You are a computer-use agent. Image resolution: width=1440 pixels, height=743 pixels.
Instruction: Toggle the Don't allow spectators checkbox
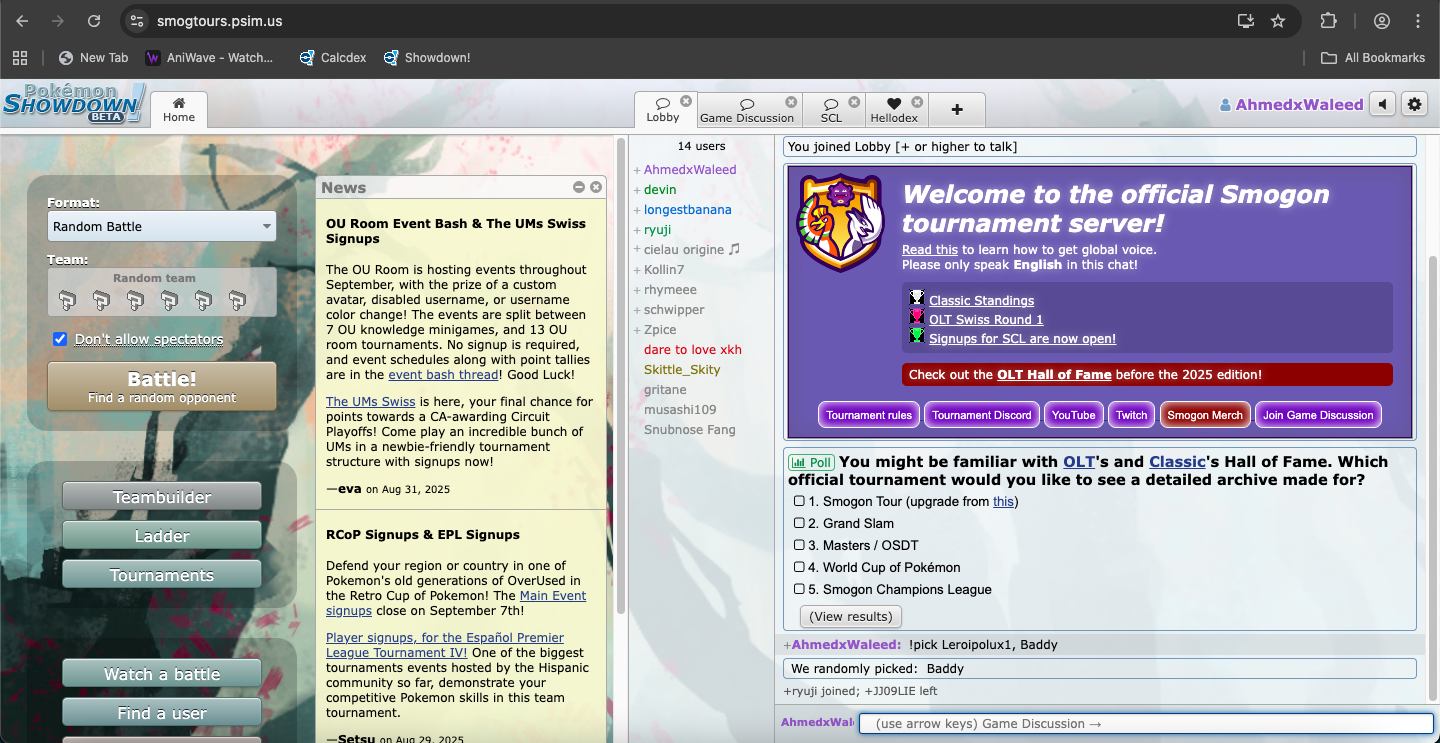click(x=60, y=339)
